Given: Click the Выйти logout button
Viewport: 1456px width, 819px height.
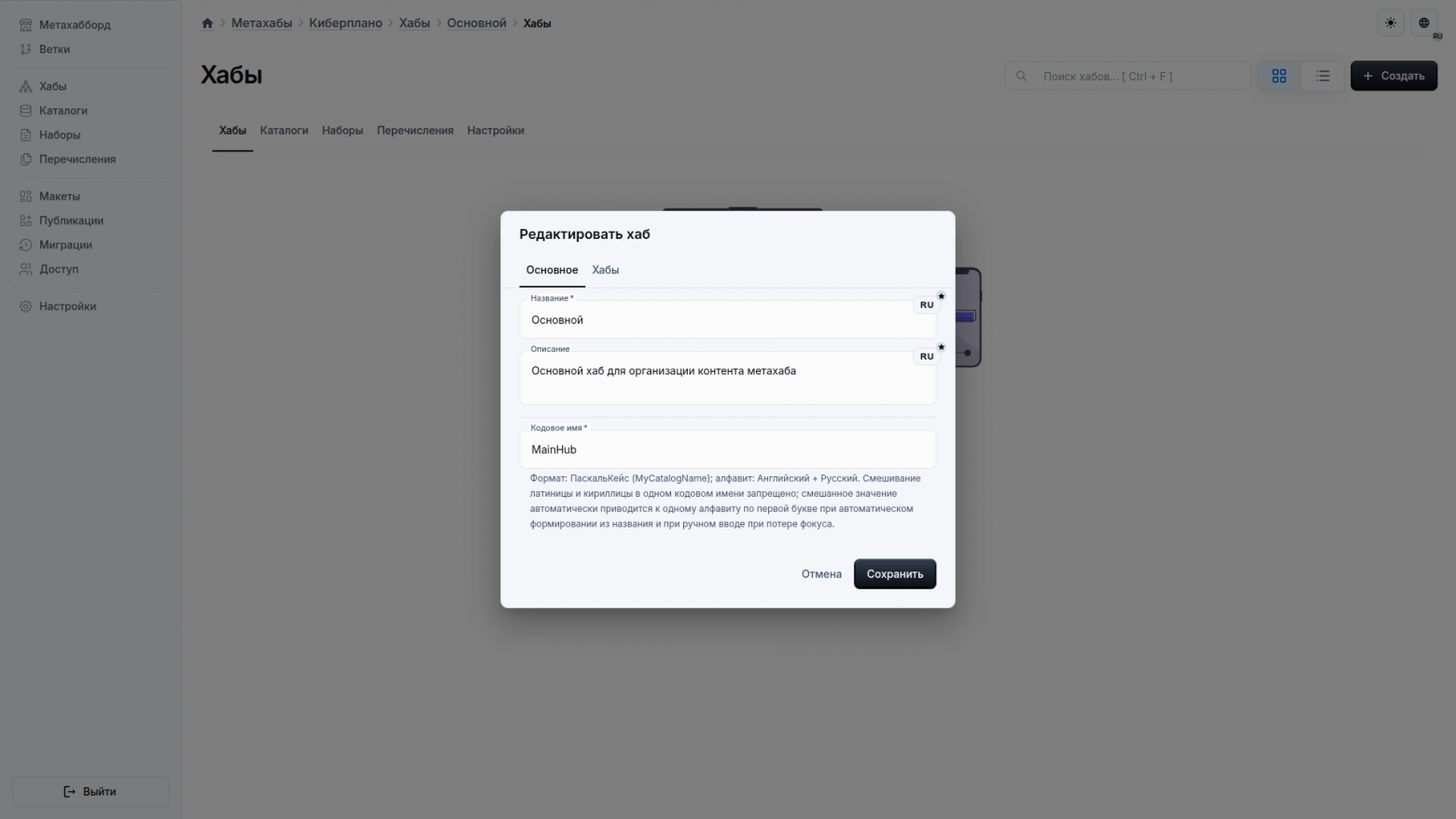Looking at the screenshot, I should tap(91, 792).
